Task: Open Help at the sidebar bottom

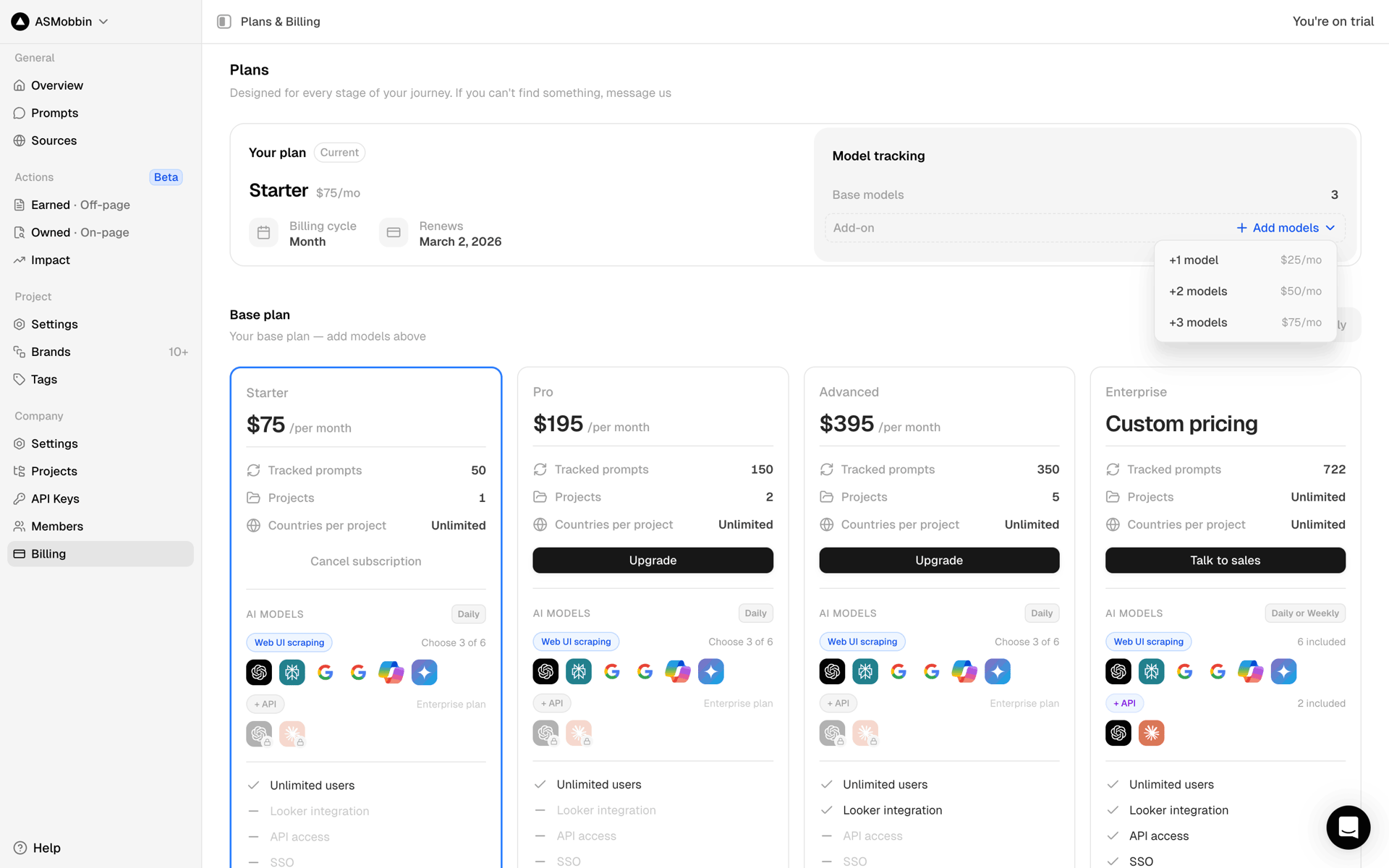Action: [38, 848]
